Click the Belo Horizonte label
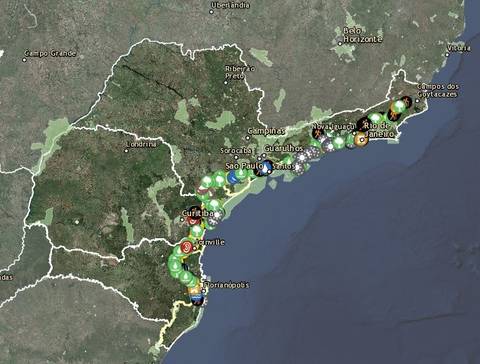The image size is (480, 364). [x=362, y=35]
